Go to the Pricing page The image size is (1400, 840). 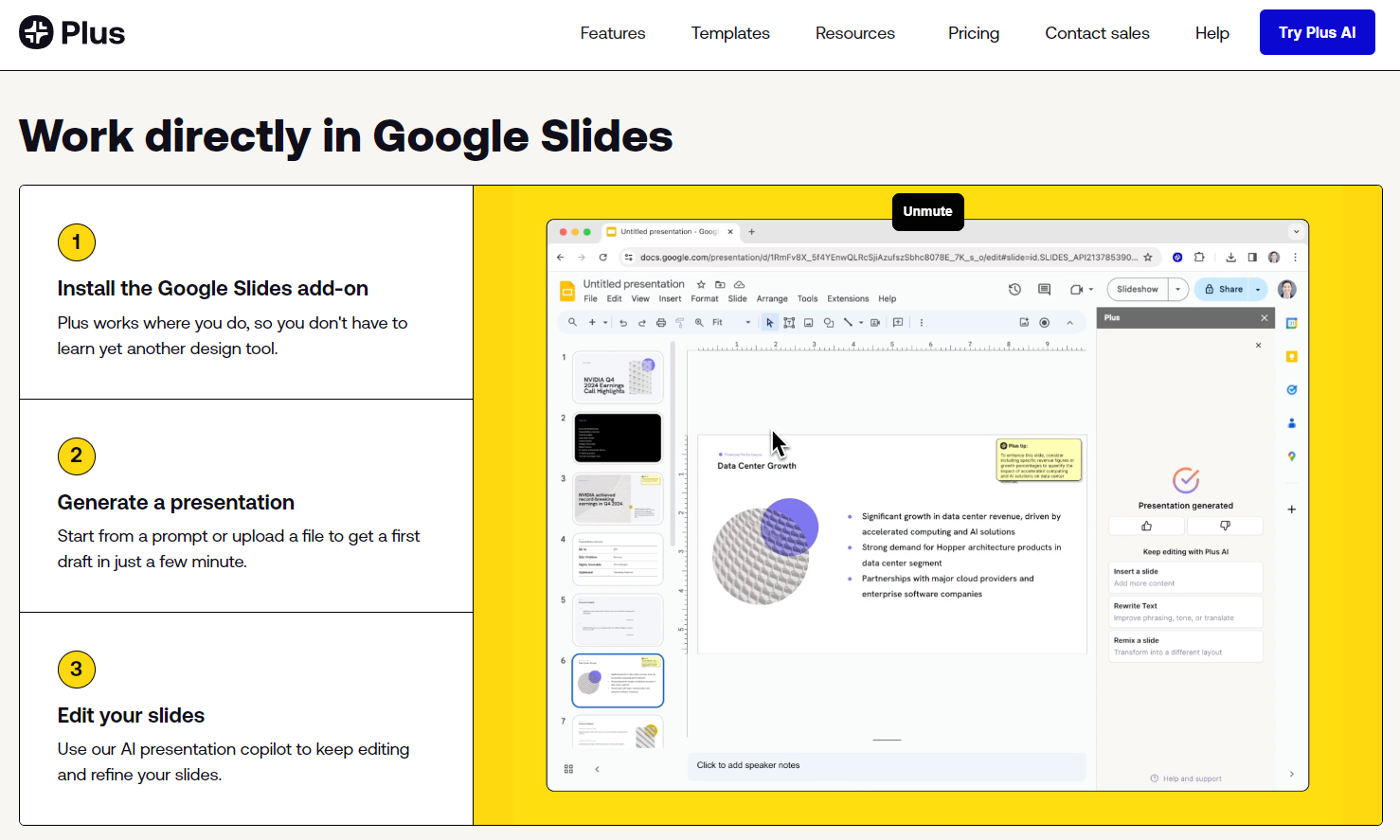974,33
